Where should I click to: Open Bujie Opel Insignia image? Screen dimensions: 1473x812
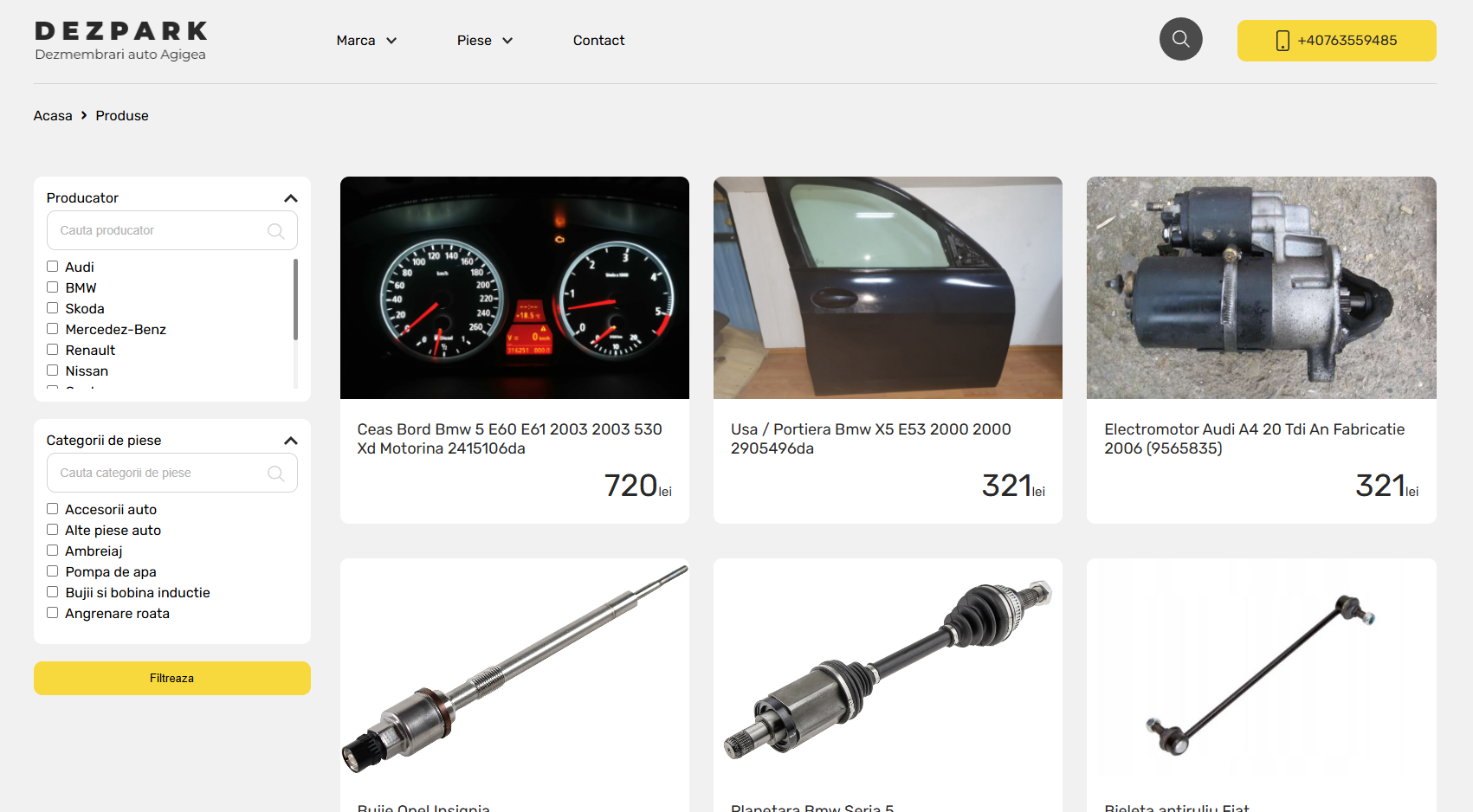coord(514,671)
